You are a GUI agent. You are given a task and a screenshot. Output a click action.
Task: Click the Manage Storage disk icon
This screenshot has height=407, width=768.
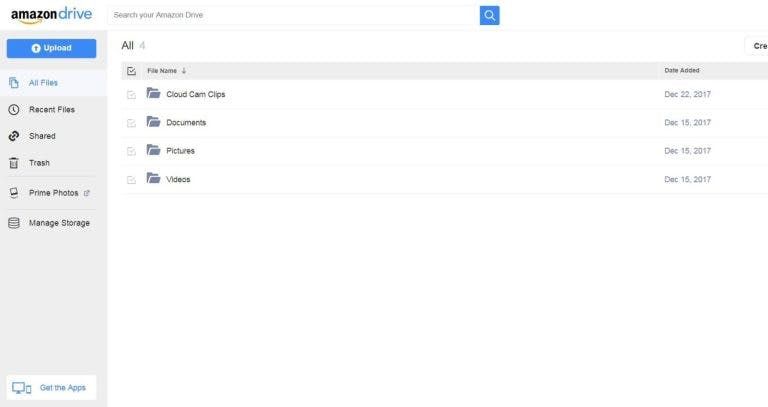(14, 223)
